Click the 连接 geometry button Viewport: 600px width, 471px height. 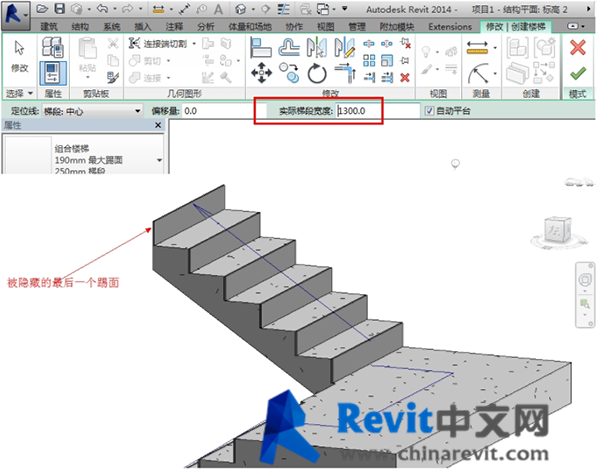[147, 78]
